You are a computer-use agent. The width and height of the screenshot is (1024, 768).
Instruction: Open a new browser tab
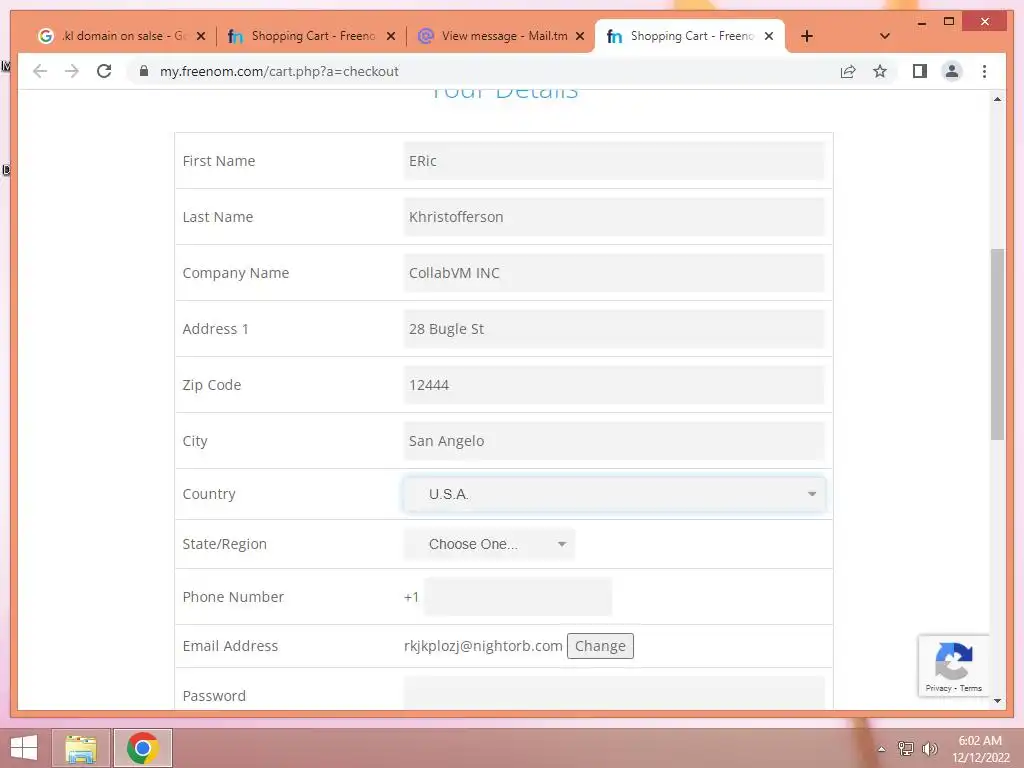(x=807, y=36)
